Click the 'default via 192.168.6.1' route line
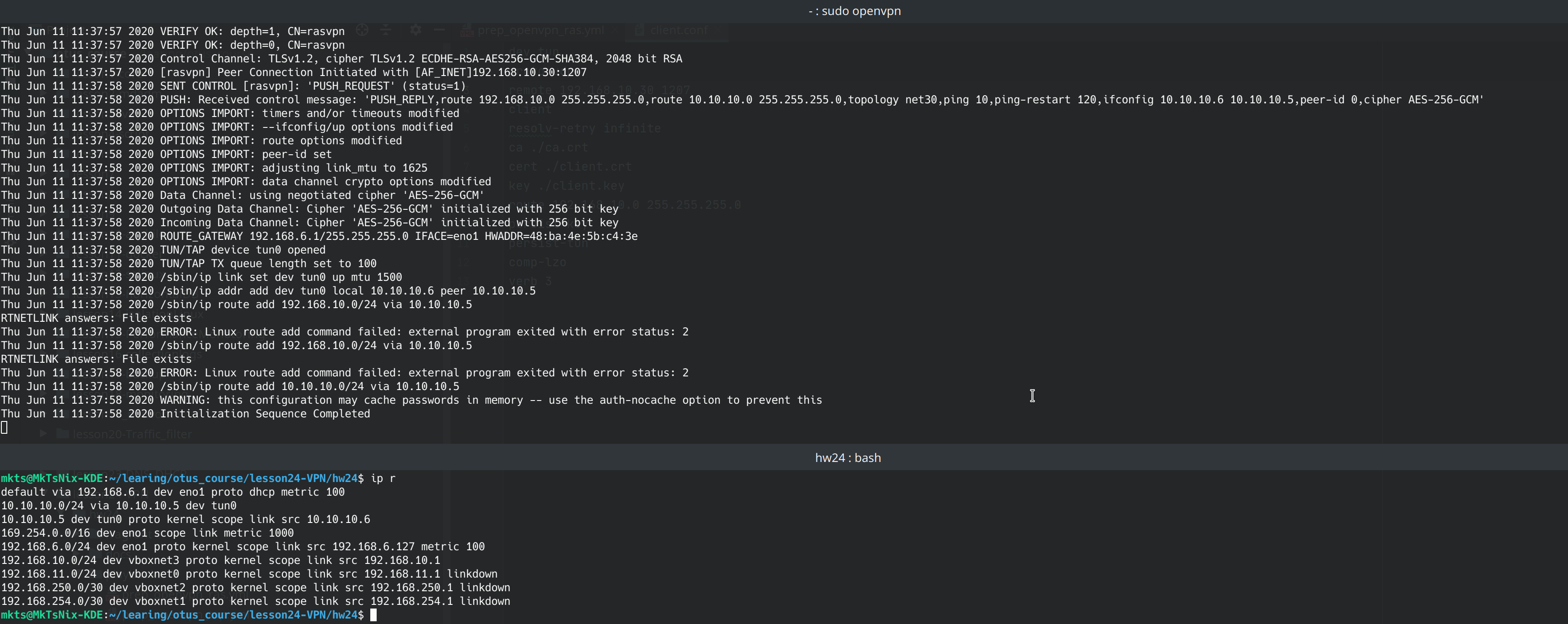This screenshot has height=624, width=1568. tap(172, 492)
